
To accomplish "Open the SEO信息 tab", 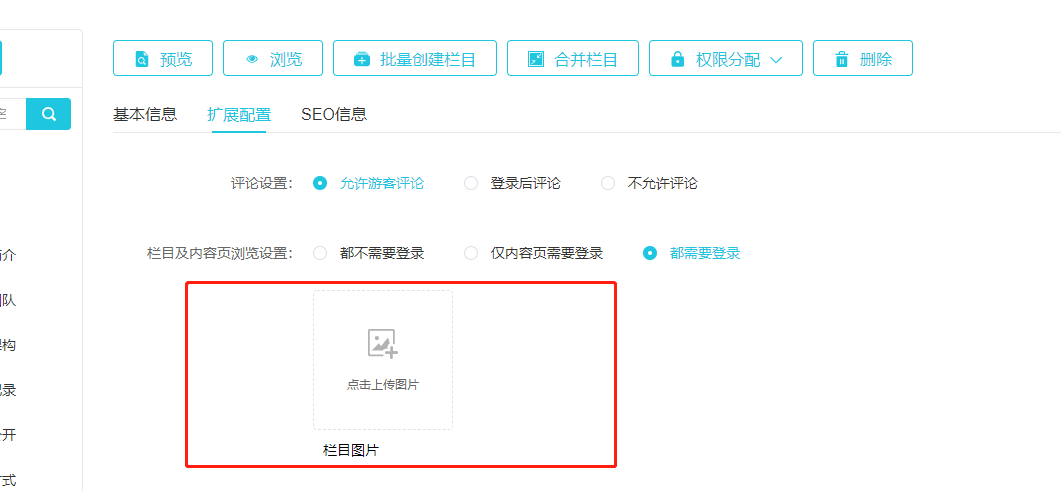I will pyautogui.click(x=334, y=114).
